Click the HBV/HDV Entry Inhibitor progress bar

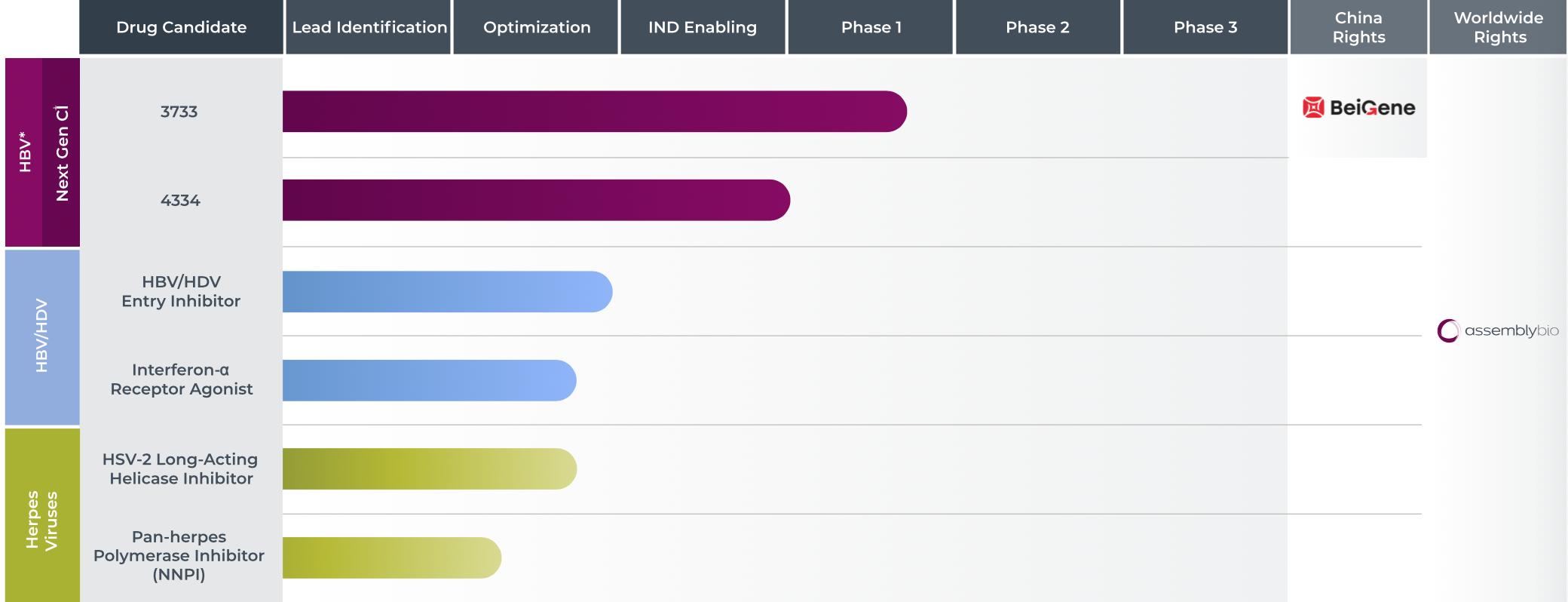tap(447, 292)
